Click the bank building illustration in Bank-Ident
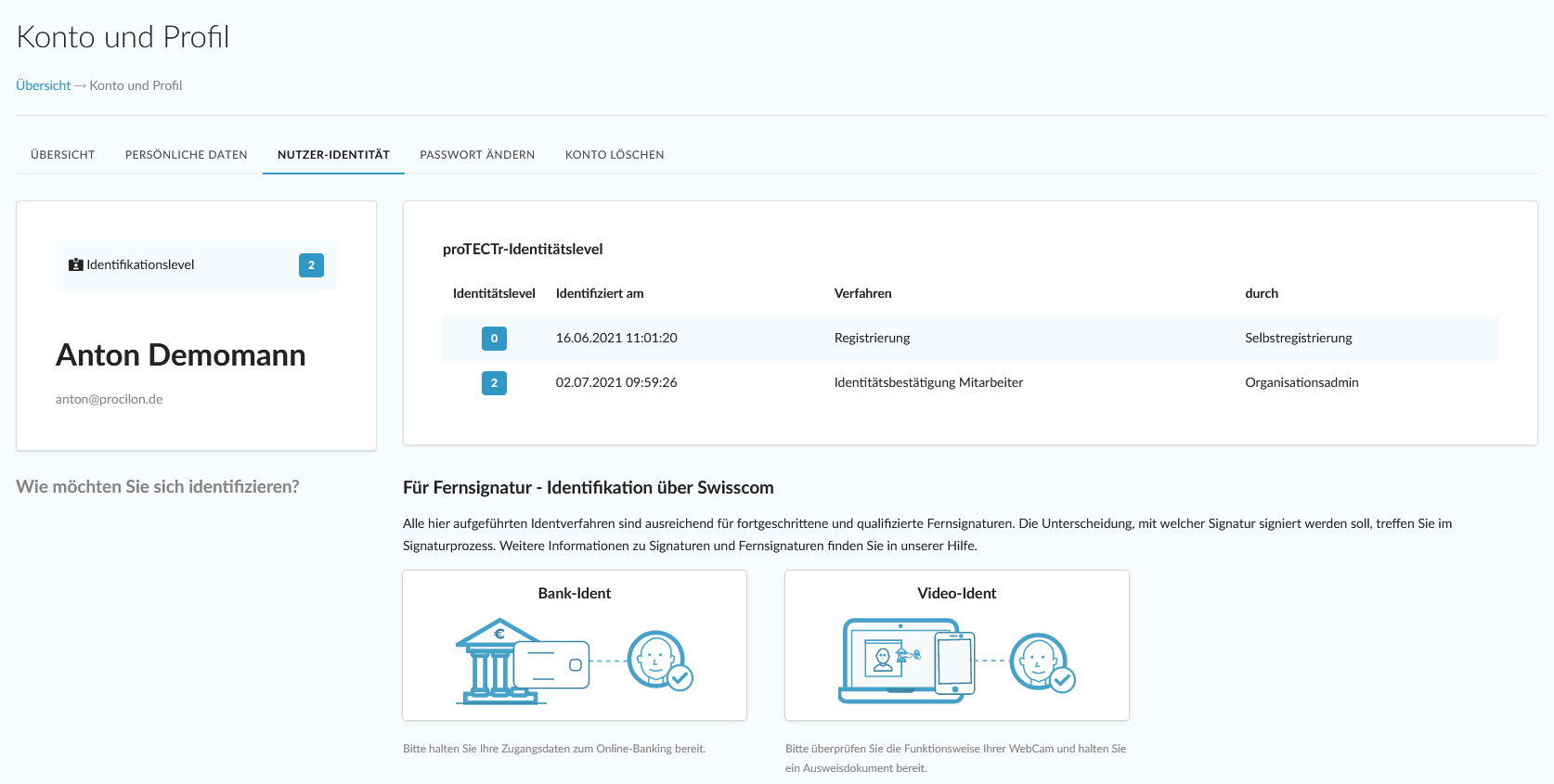This screenshot has height=784, width=1554. (x=497, y=661)
